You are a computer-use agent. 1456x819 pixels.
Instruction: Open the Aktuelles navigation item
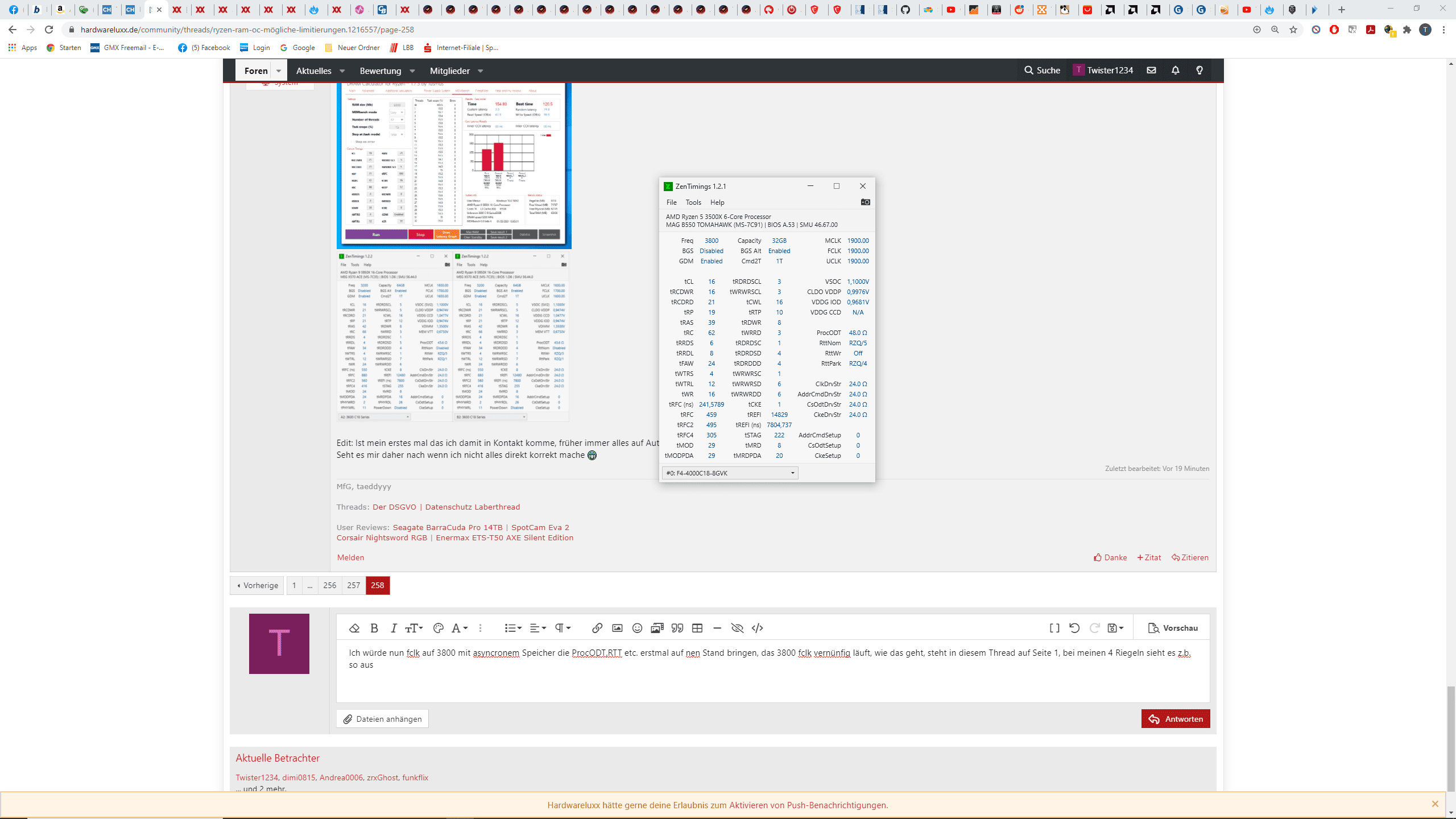(314, 71)
